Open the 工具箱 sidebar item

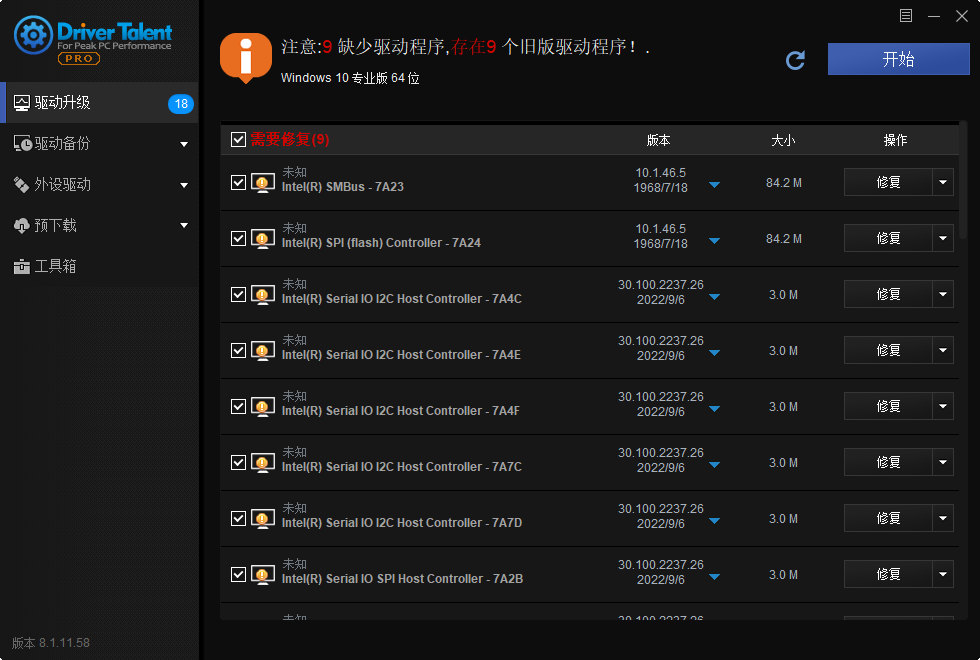56,267
